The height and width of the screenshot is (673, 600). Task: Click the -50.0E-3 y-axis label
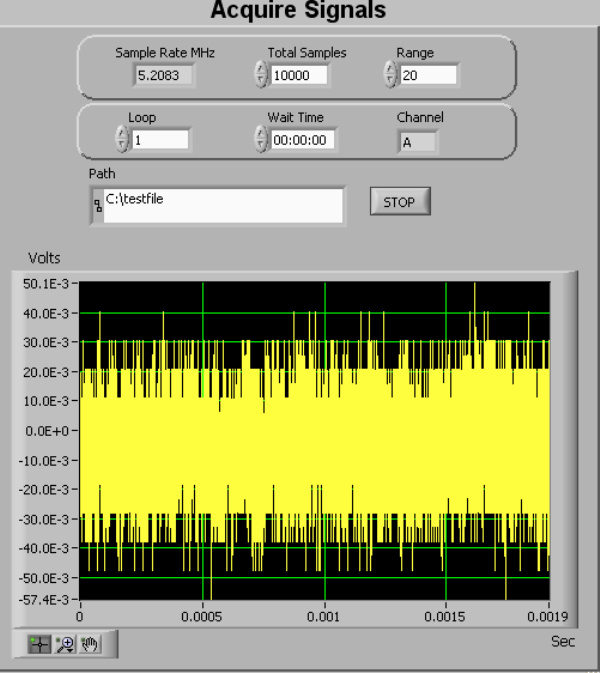[43, 578]
